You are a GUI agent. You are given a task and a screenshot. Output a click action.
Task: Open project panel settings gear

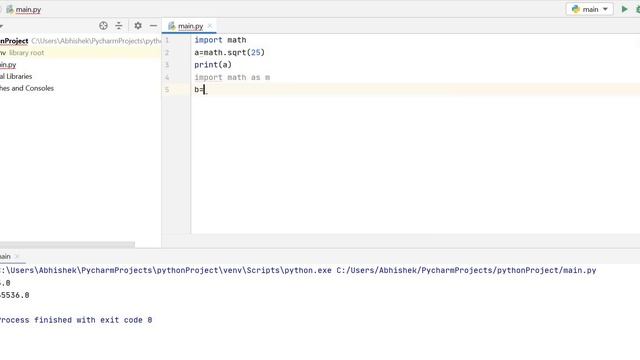[138, 26]
